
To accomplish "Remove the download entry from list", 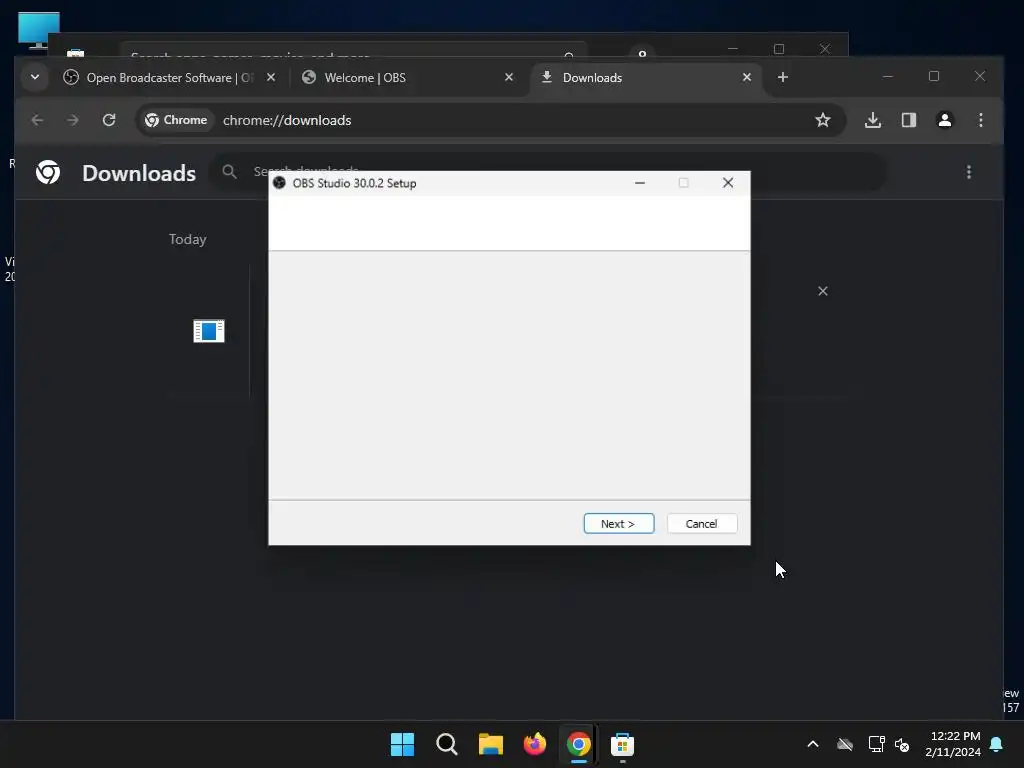I will click(823, 291).
